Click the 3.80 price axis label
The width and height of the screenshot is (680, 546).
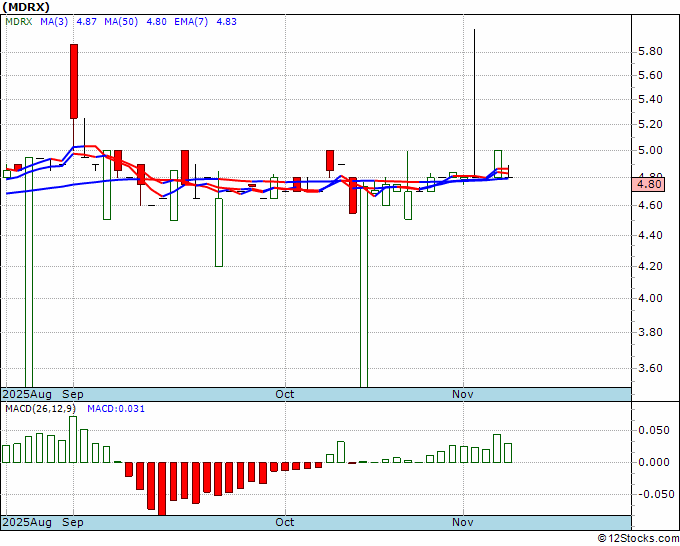651,332
